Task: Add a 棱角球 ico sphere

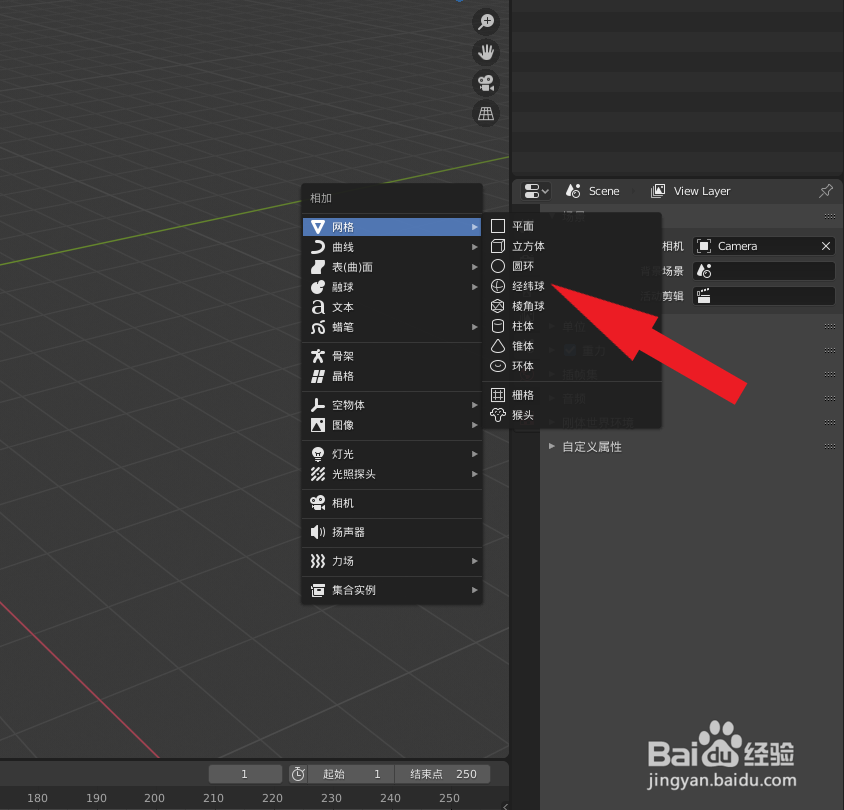Action: [572, 306]
